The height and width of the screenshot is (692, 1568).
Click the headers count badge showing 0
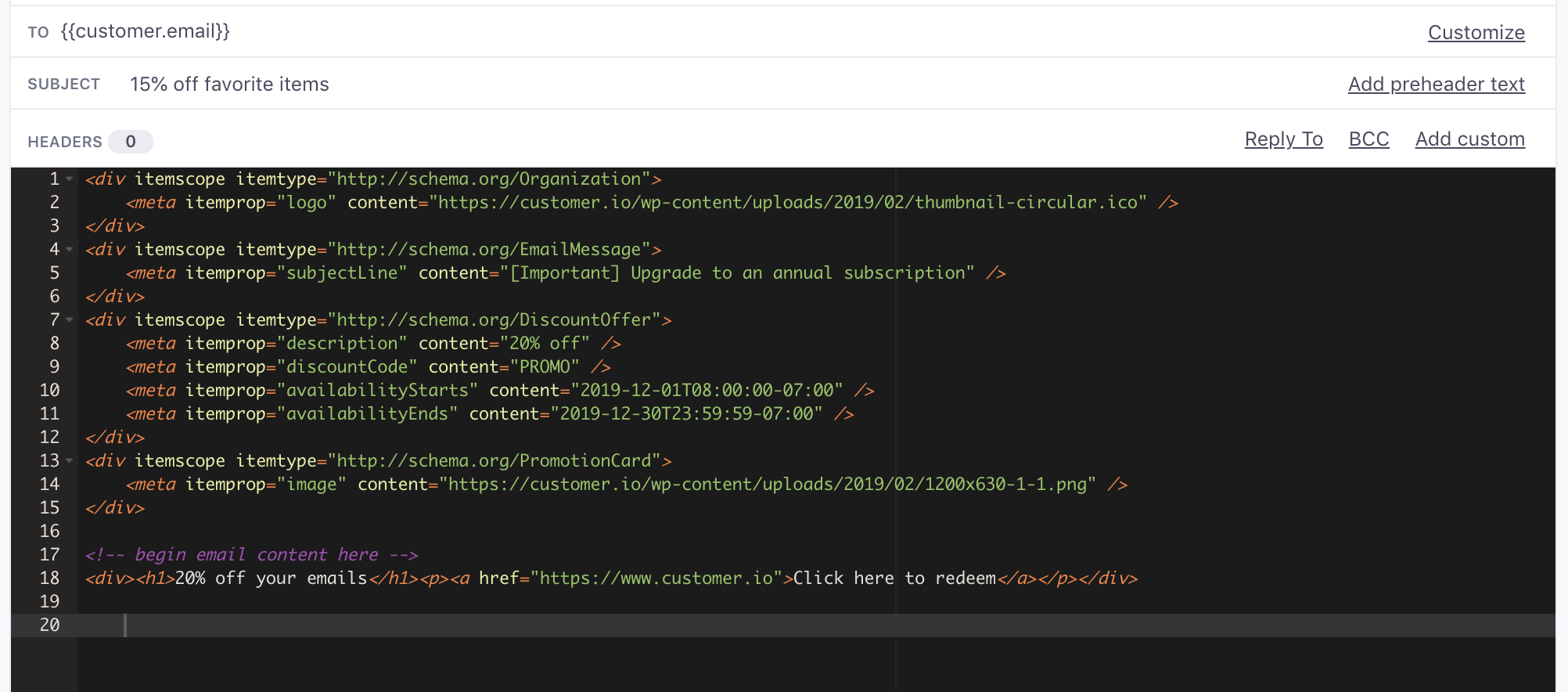coord(130,142)
